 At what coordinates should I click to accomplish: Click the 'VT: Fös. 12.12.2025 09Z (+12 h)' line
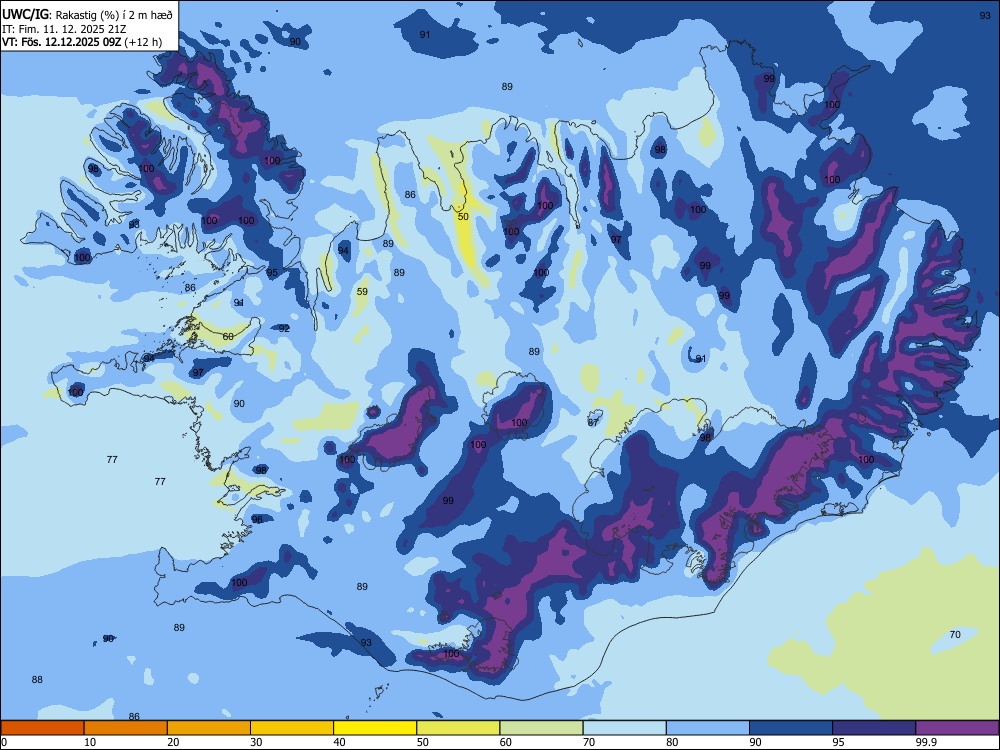[82, 43]
